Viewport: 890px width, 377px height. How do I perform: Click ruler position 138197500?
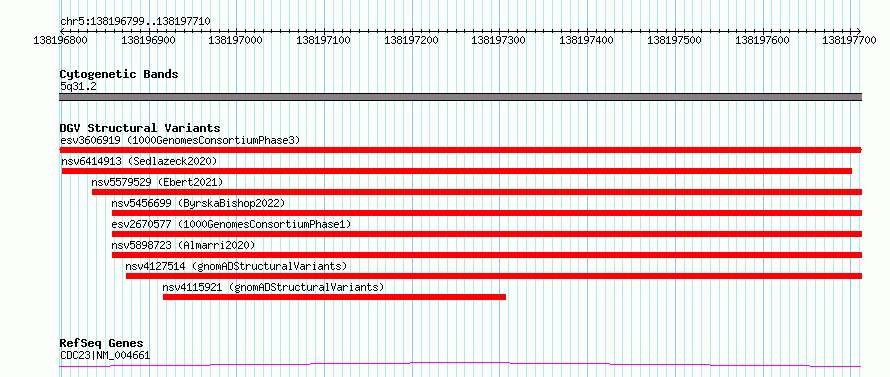[674, 40]
